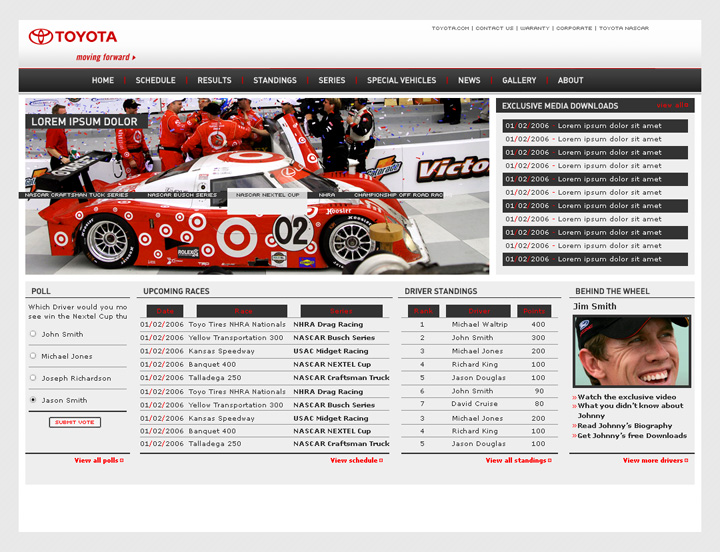Click the icon next to View all polls
The height and width of the screenshot is (552, 720).
click(122, 461)
